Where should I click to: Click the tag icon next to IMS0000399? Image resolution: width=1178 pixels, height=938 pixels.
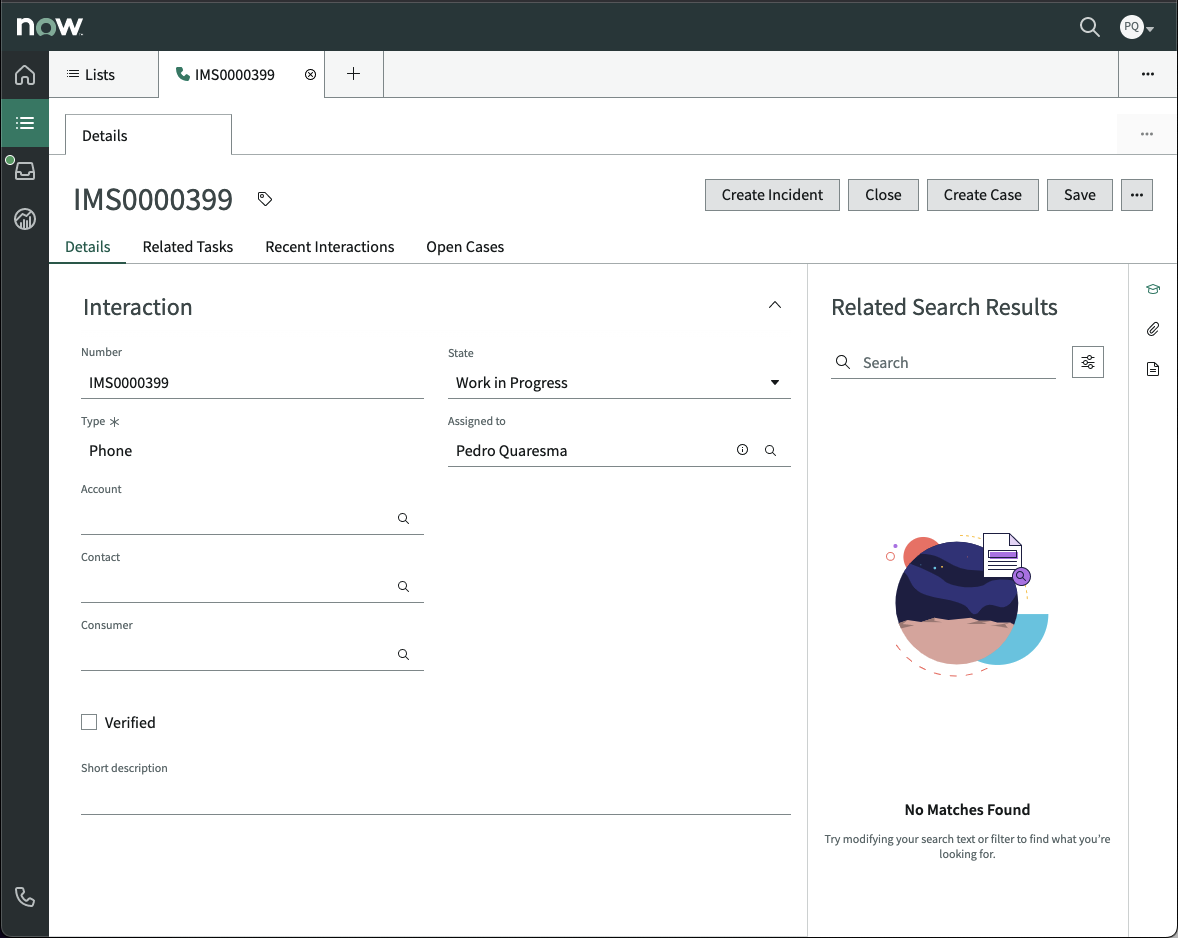[x=264, y=199]
